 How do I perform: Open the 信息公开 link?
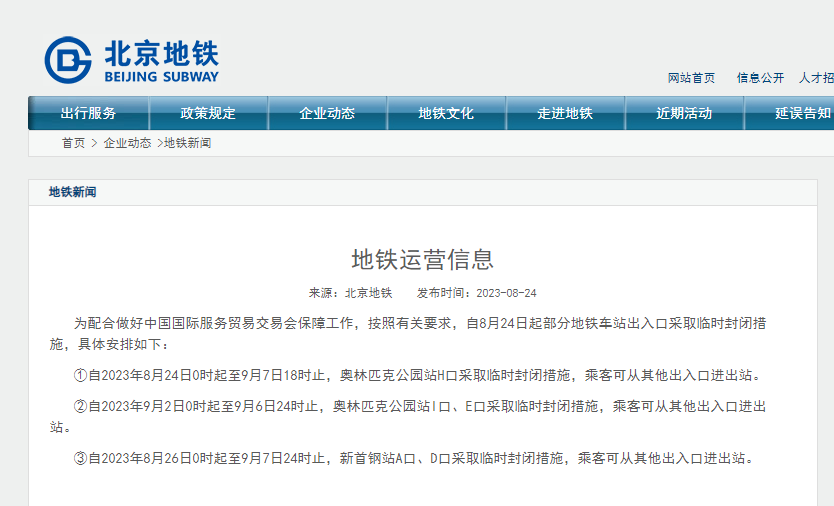760,78
